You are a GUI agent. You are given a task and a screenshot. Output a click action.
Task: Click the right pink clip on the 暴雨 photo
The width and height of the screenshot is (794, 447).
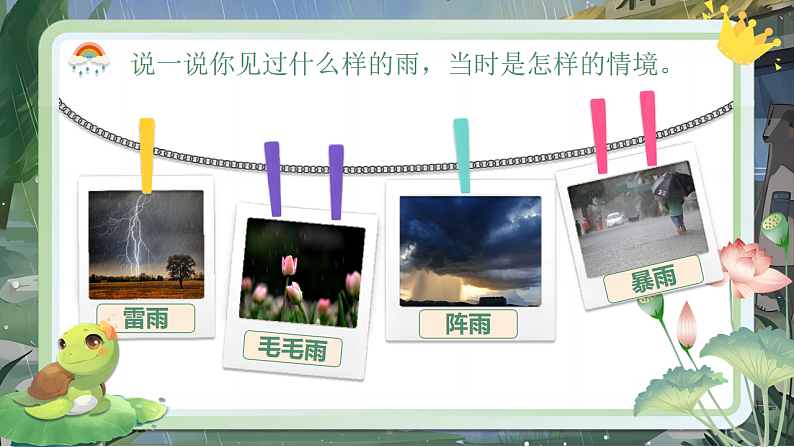point(648,128)
